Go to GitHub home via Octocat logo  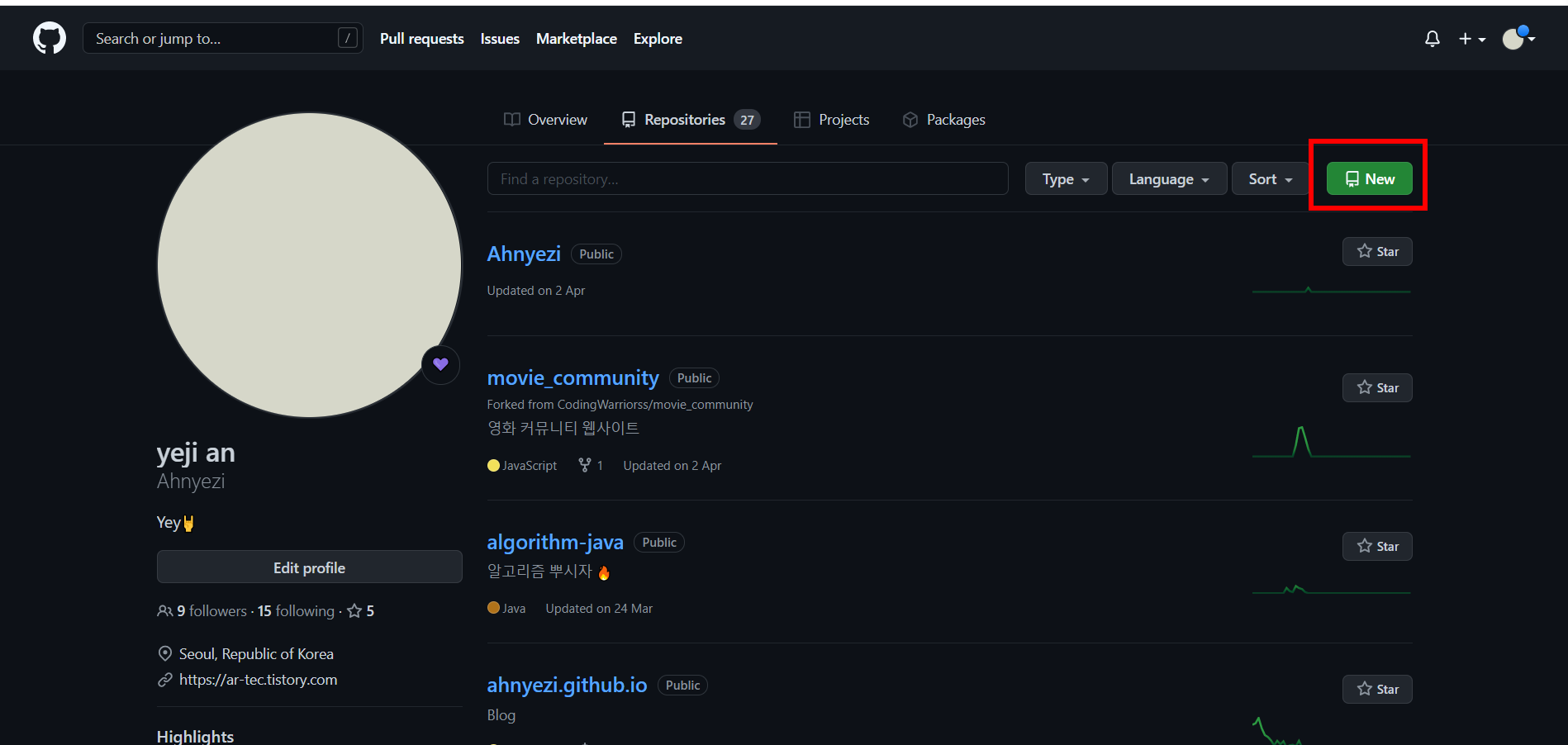[50, 38]
